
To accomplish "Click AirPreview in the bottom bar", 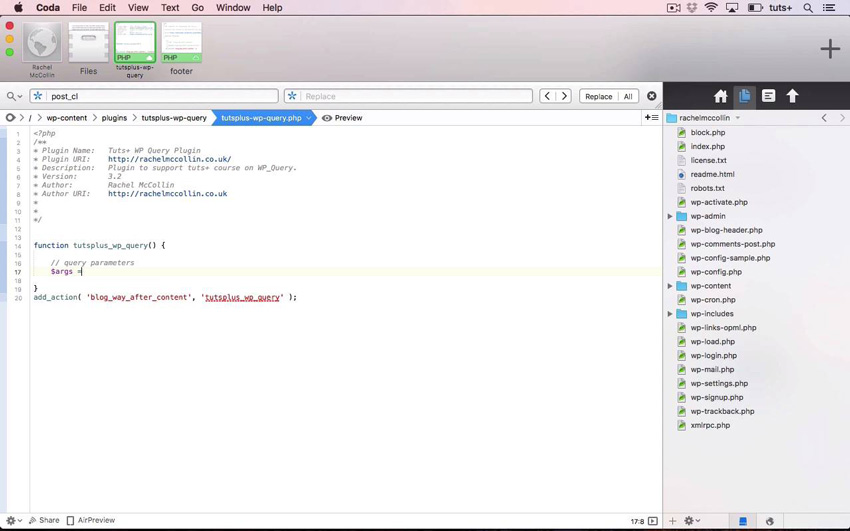I will point(90,520).
